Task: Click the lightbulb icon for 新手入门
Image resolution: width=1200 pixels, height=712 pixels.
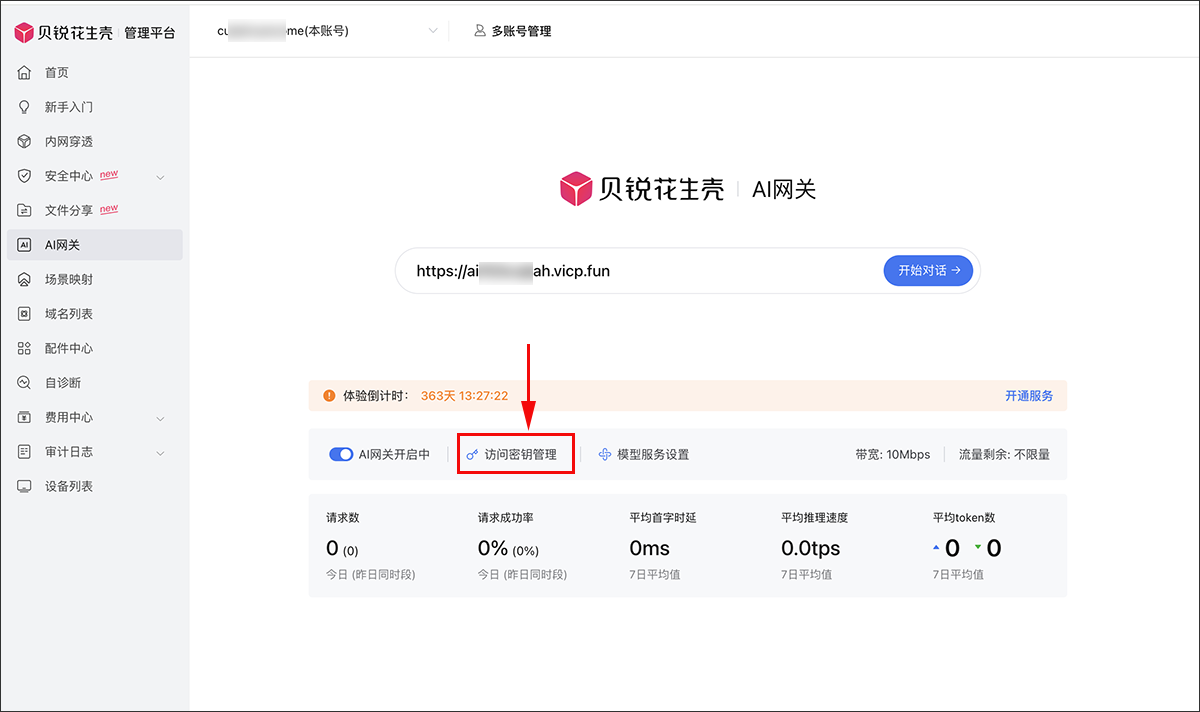Action: tap(25, 107)
